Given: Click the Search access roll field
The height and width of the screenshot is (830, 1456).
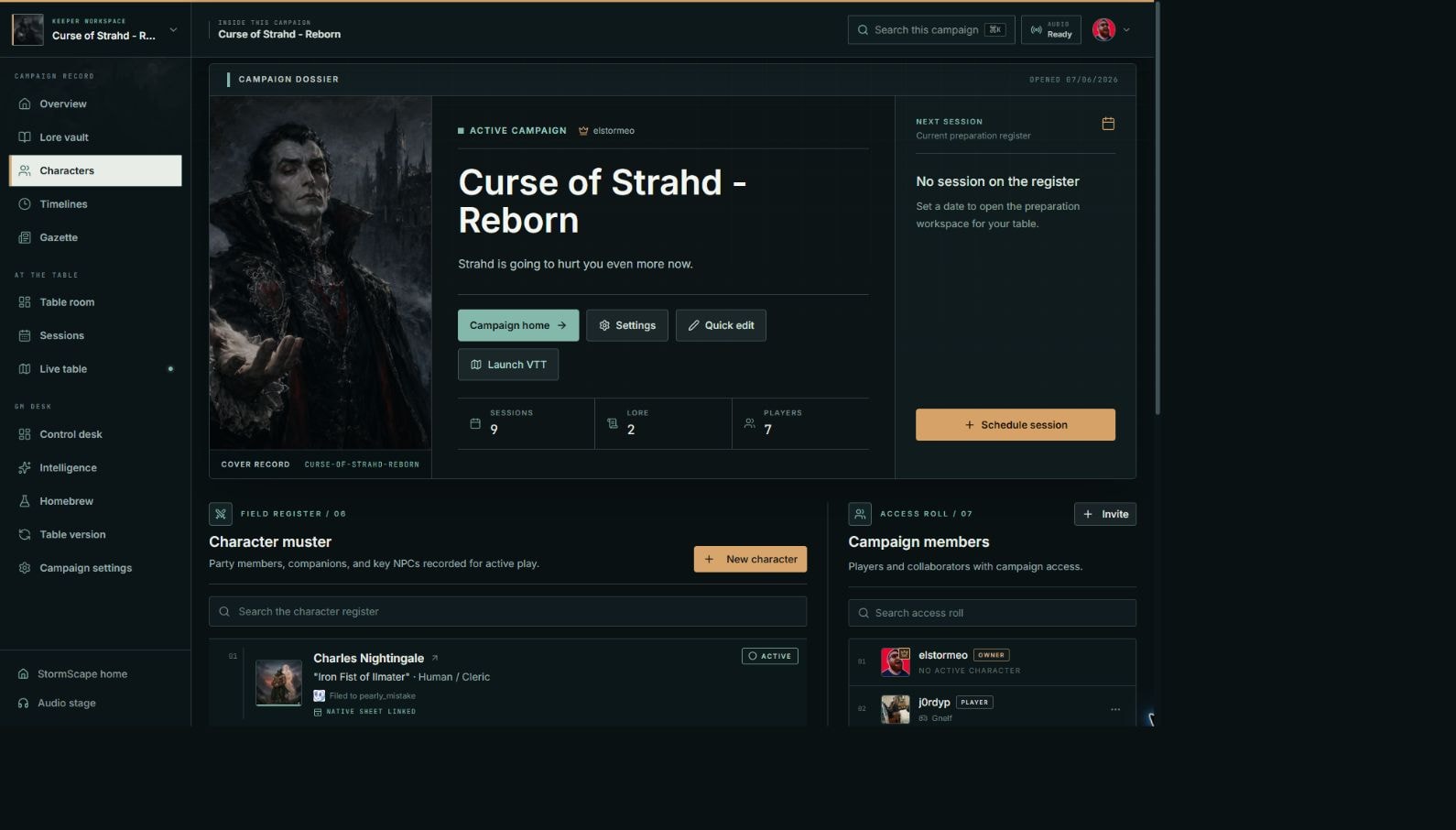Looking at the screenshot, I should (x=992, y=613).
